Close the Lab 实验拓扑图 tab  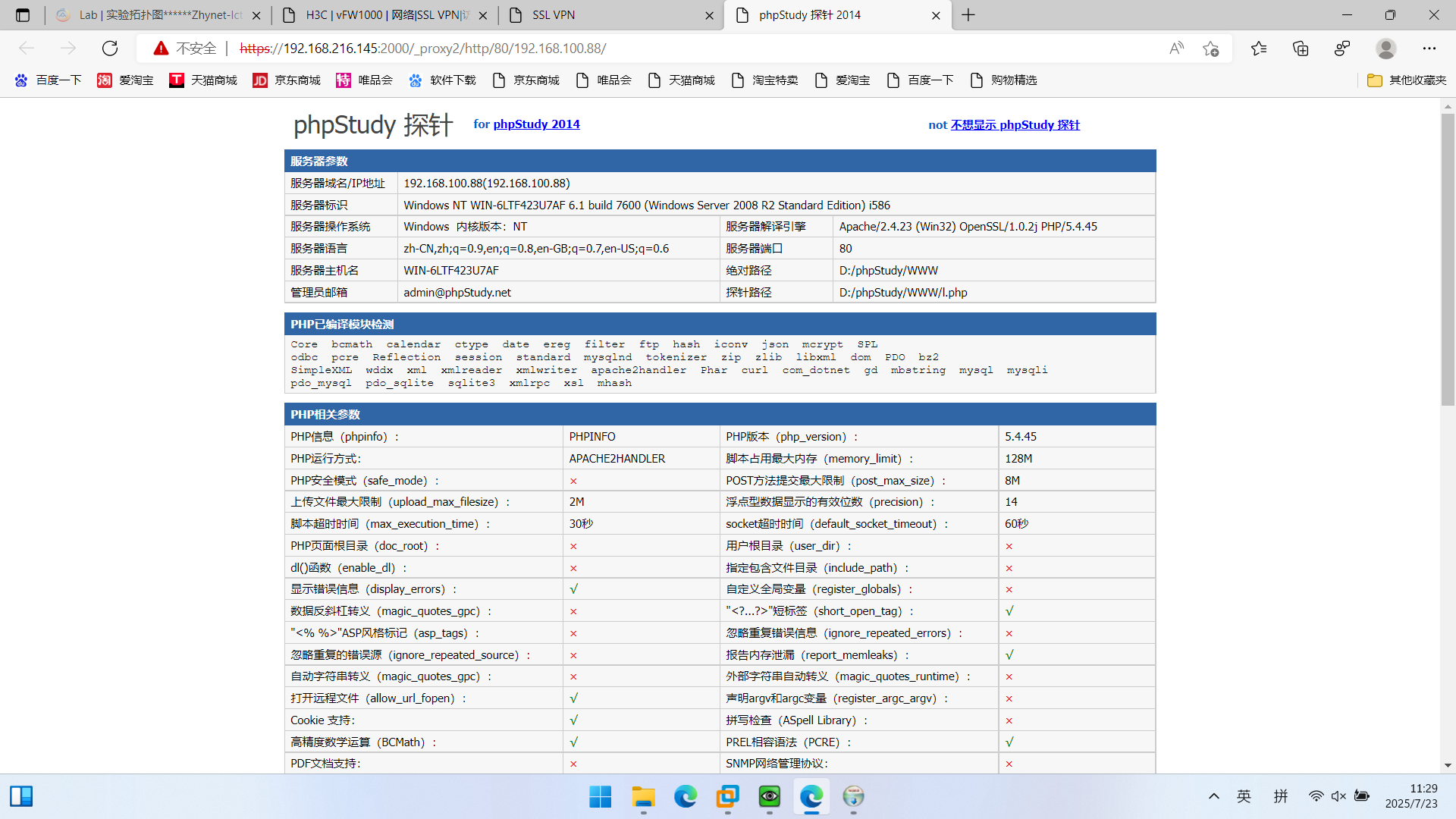tap(256, 15)
